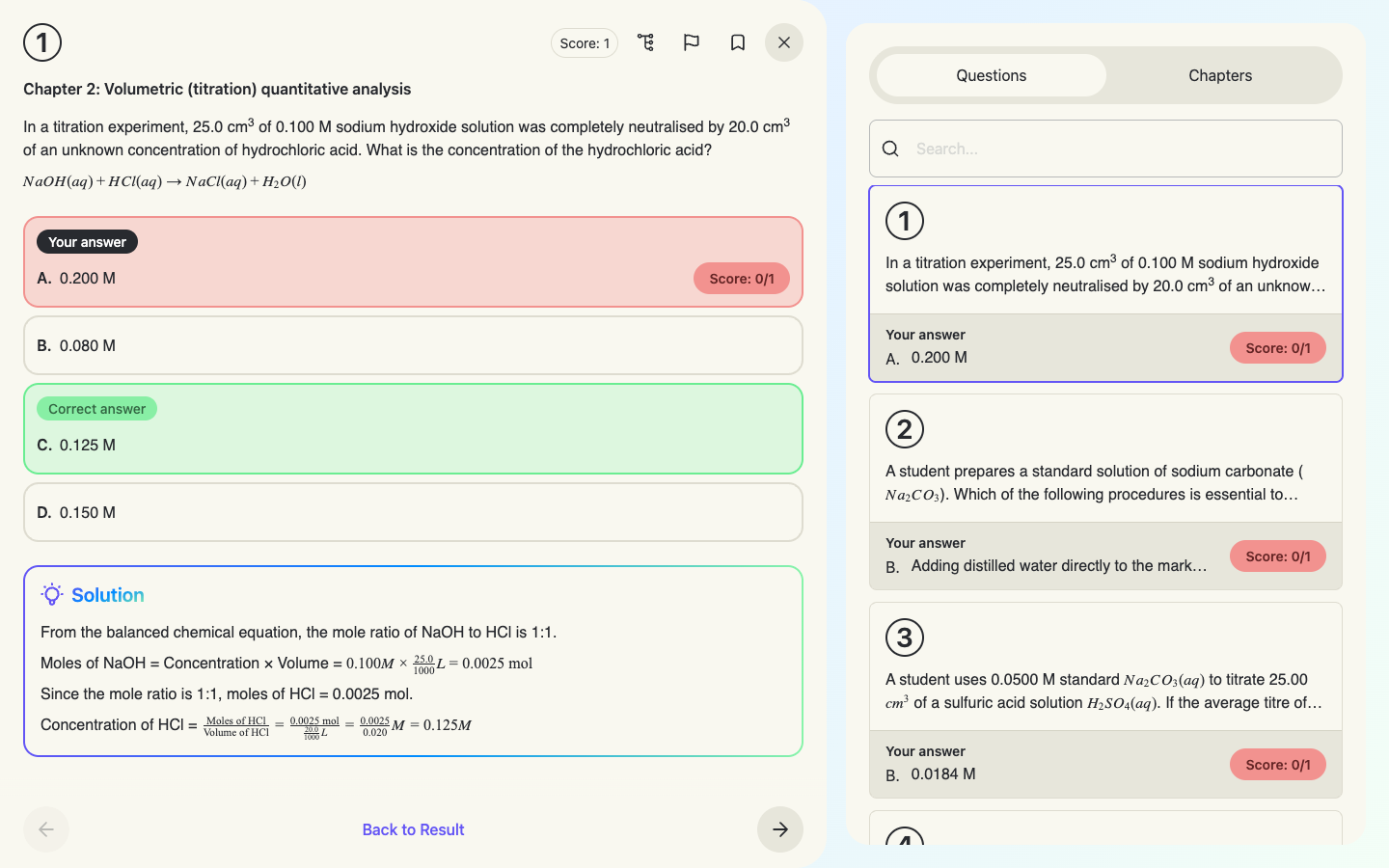This screenshot has height=868, width=1389.
Task: Select answer option A. 0.200 M in the main panel
Action: 413,262
